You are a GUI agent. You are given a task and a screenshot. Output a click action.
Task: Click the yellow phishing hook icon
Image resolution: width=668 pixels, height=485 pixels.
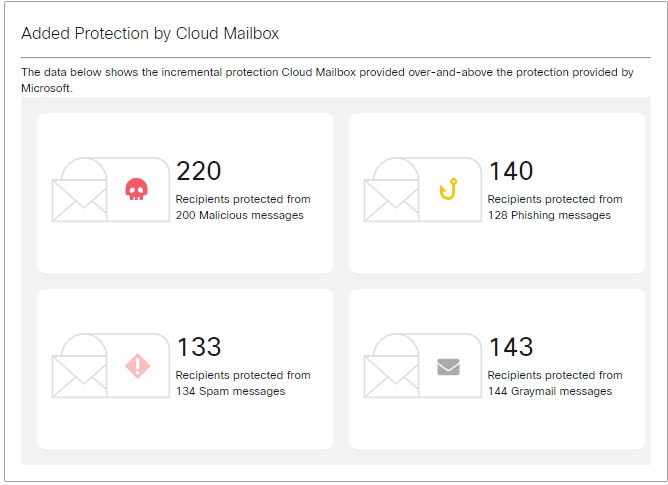click(x=448, y=189)
